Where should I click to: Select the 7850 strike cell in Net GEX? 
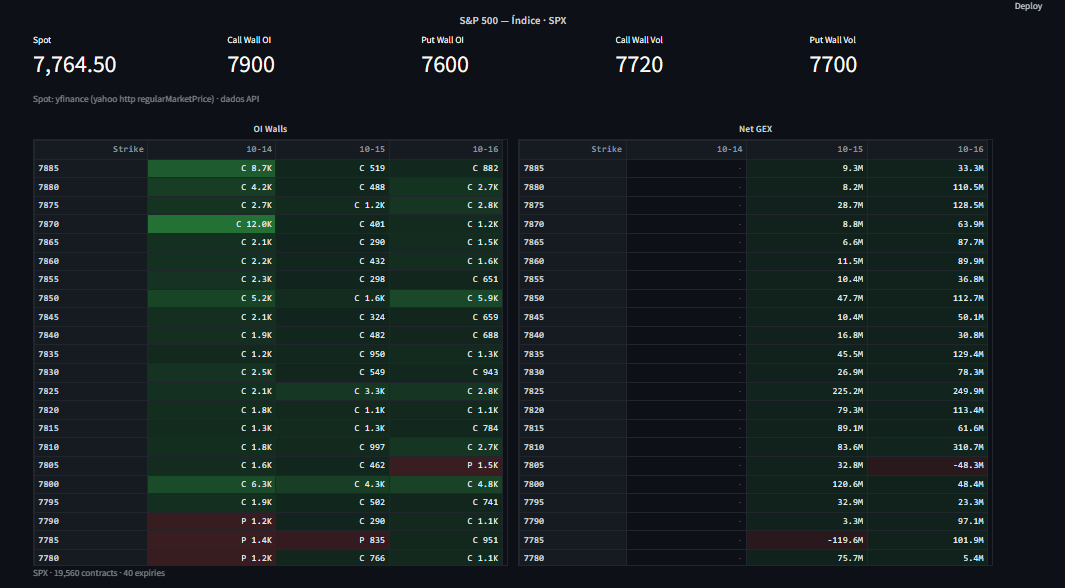pos(573,298)
